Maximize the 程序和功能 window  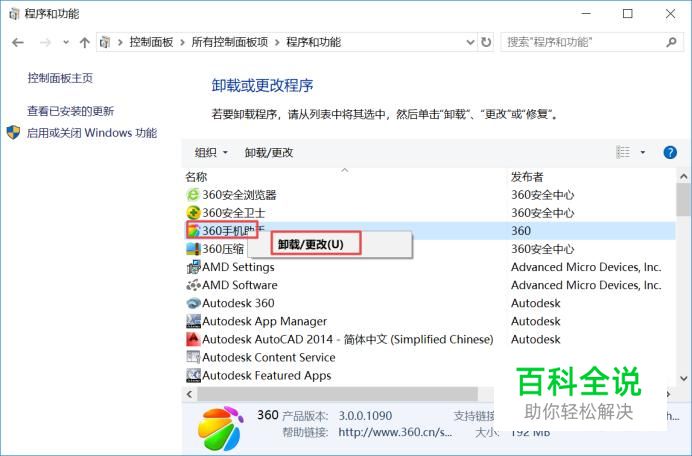point(628,14)
